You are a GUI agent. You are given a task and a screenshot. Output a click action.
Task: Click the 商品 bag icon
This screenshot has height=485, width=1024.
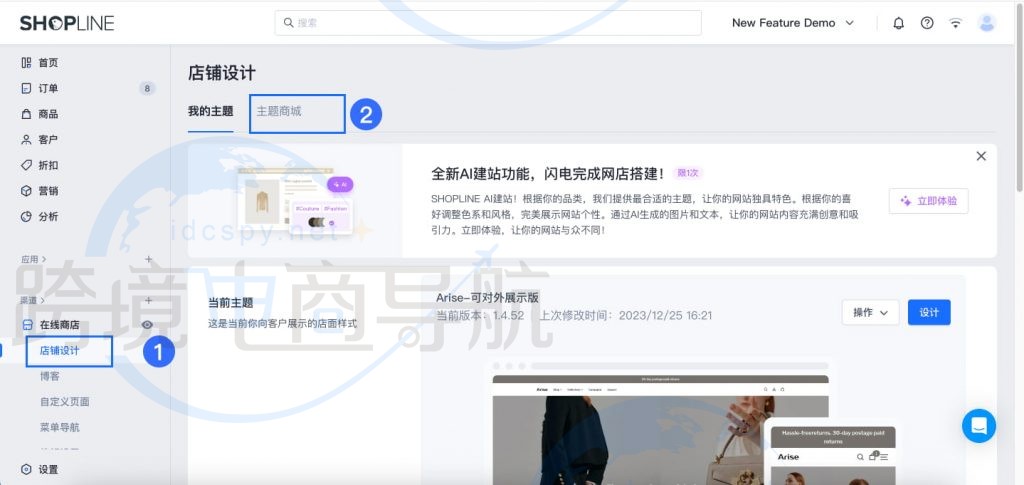click(26, 114)
